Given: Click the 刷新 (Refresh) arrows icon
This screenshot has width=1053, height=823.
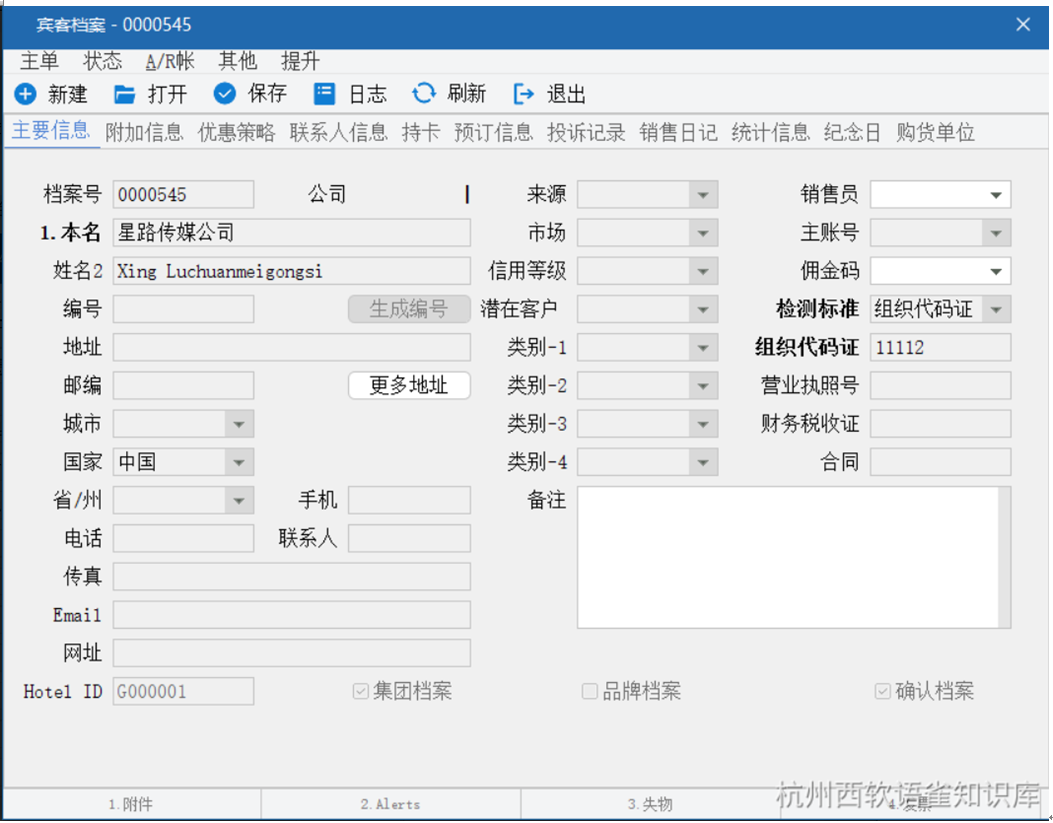Looking at the screenshot, I should pyautogui.click(x=424, y=94).
